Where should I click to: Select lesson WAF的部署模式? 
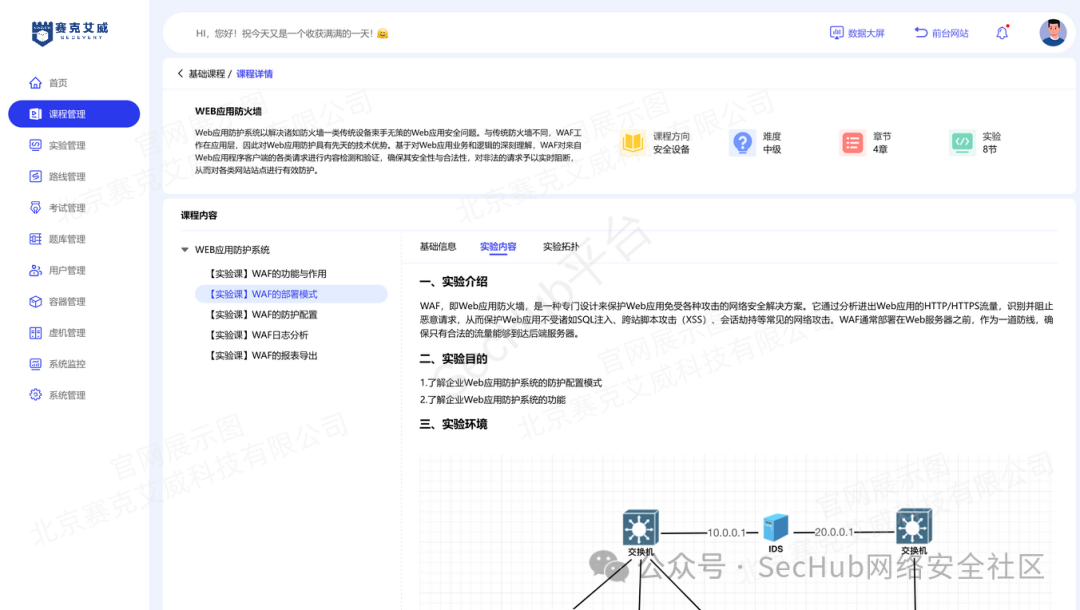click(x=291, y=294)
